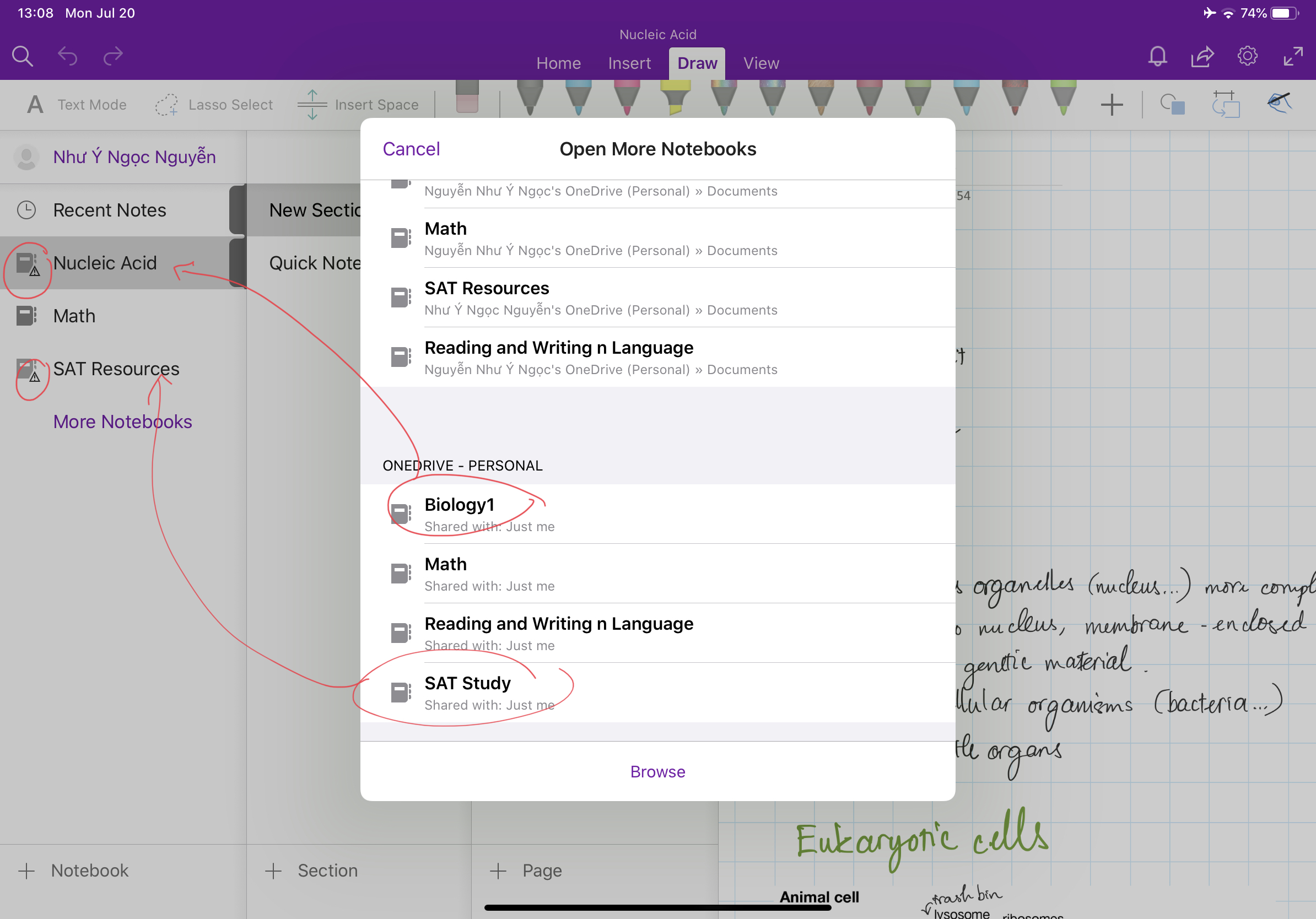
Task: Open notifications bell icon
Action: coord(1157,56)
